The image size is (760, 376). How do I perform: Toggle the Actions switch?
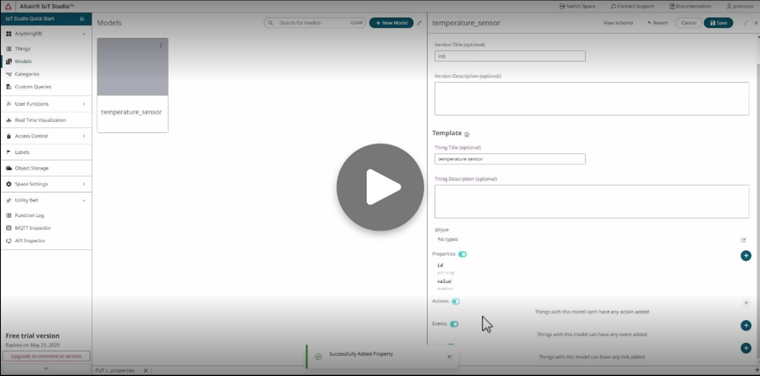click(x=456, y=301)
